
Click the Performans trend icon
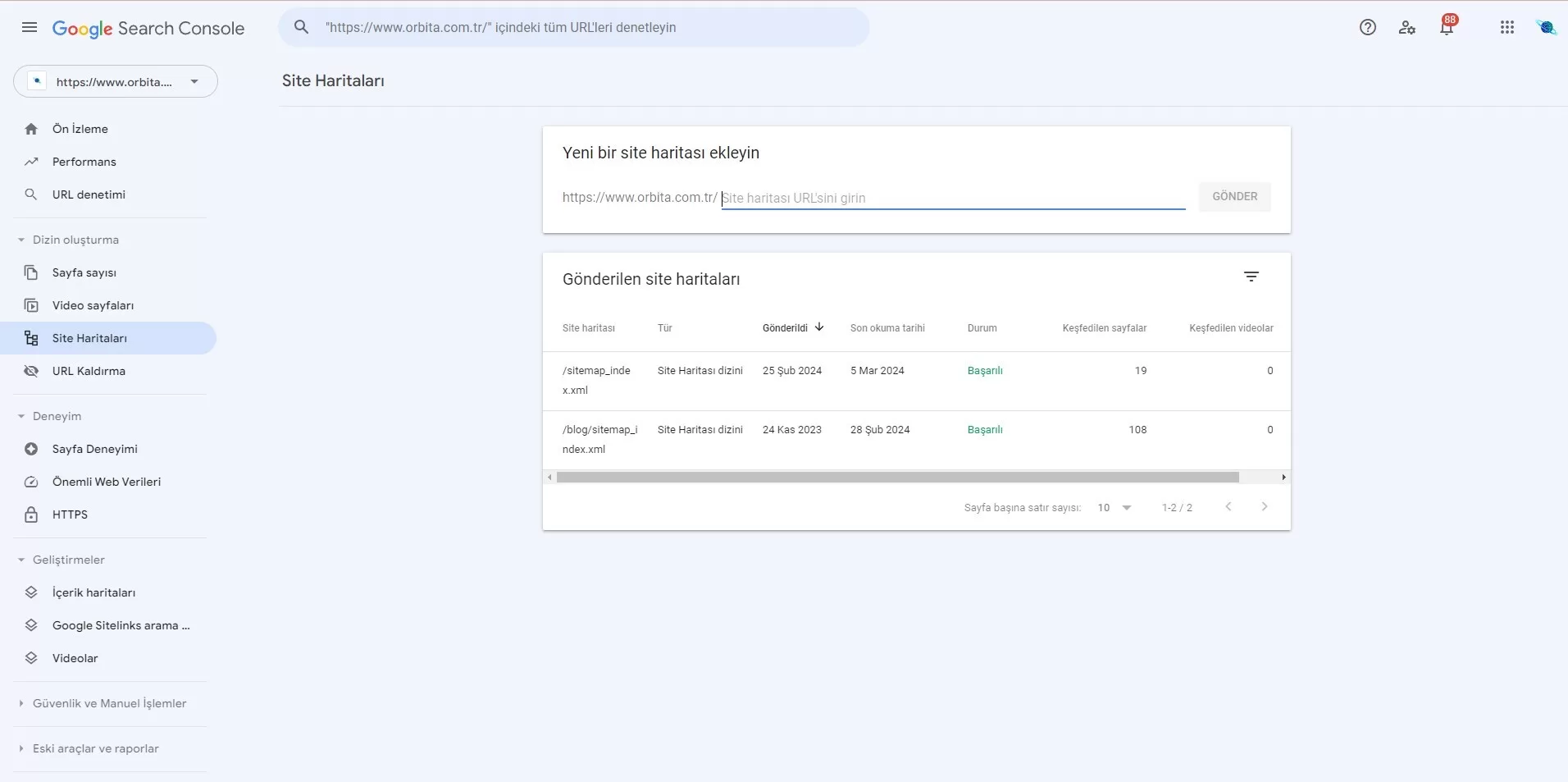(31, 162)
